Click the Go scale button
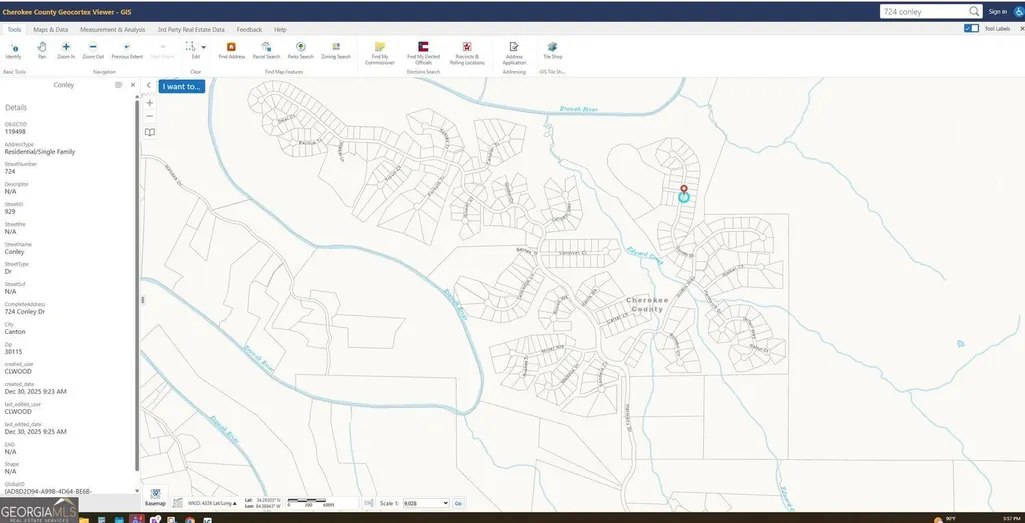The height and width of the screenshot is (523, 1025). coord(458,503)
